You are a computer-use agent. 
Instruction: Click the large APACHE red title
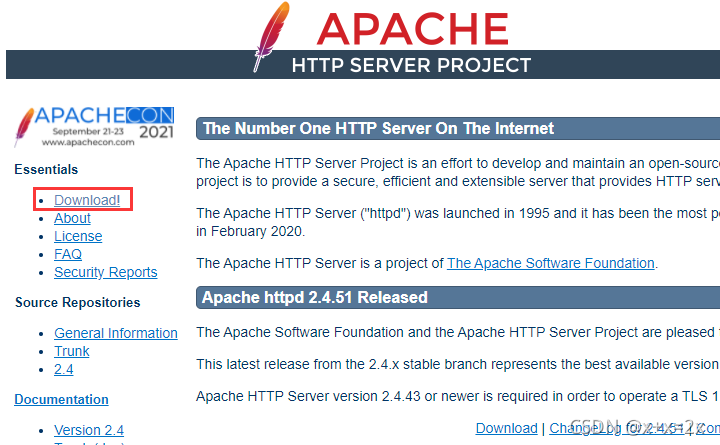pos(412,29)
